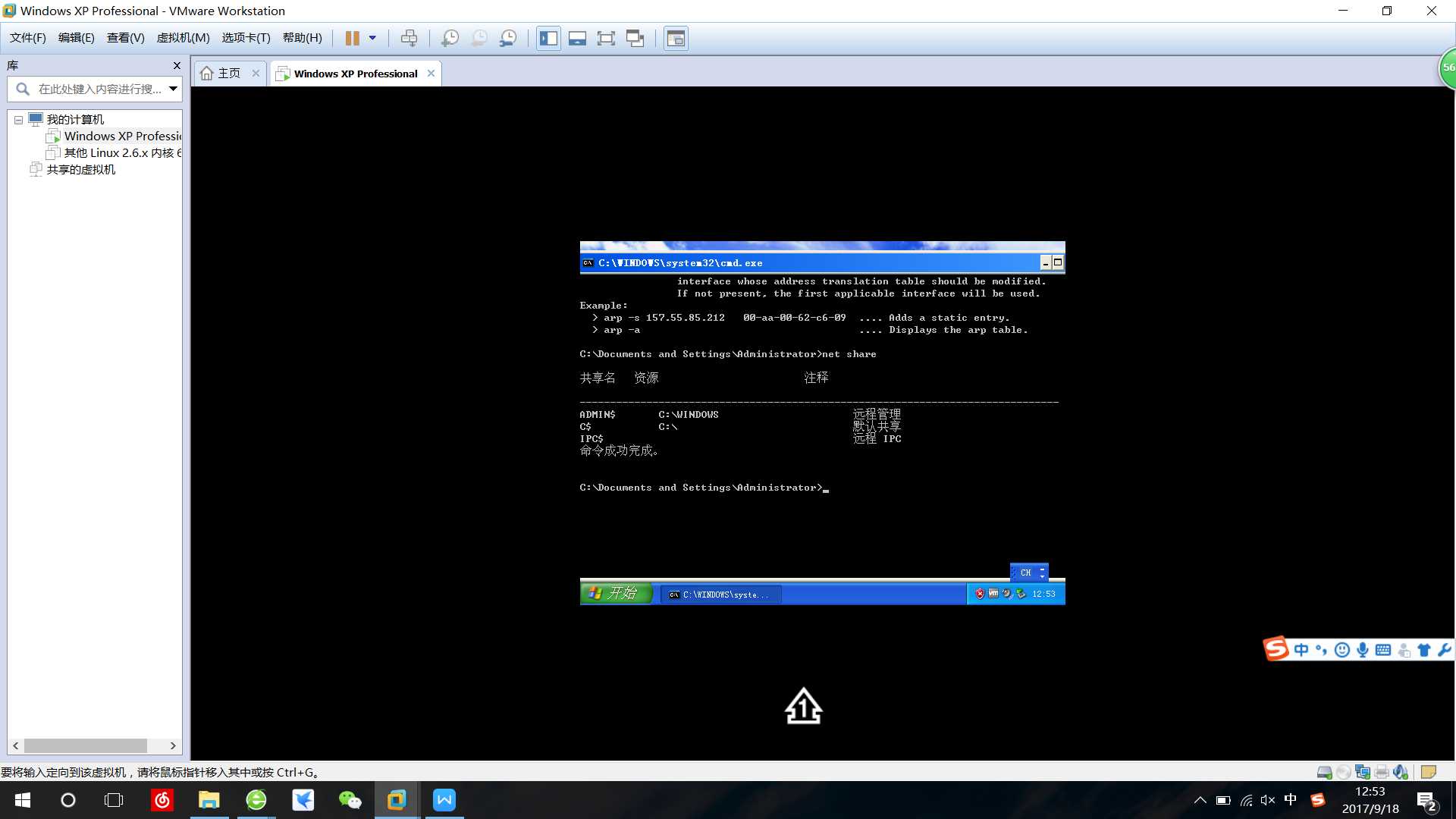This screenshot has width=1456, height=819.
Task: Click the fit guest now icon
Action: [606, 38]
